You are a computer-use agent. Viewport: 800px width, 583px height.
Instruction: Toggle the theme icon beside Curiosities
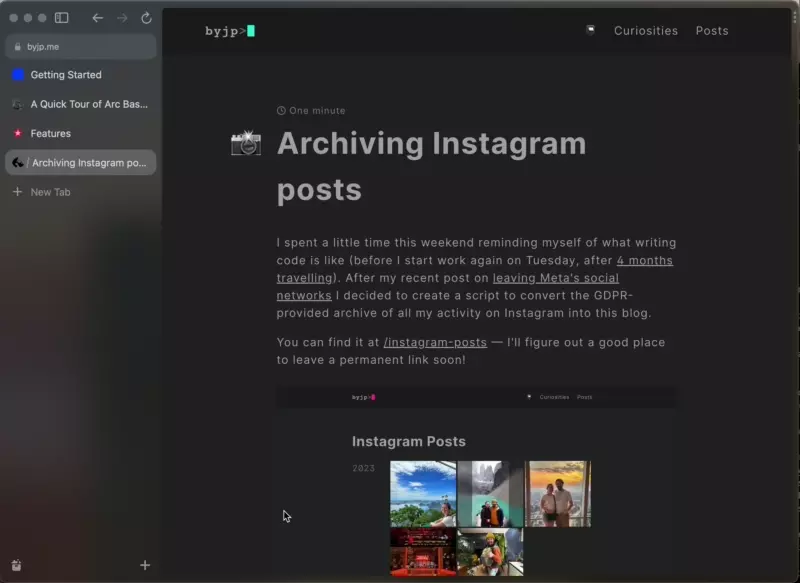coord(590,30)
